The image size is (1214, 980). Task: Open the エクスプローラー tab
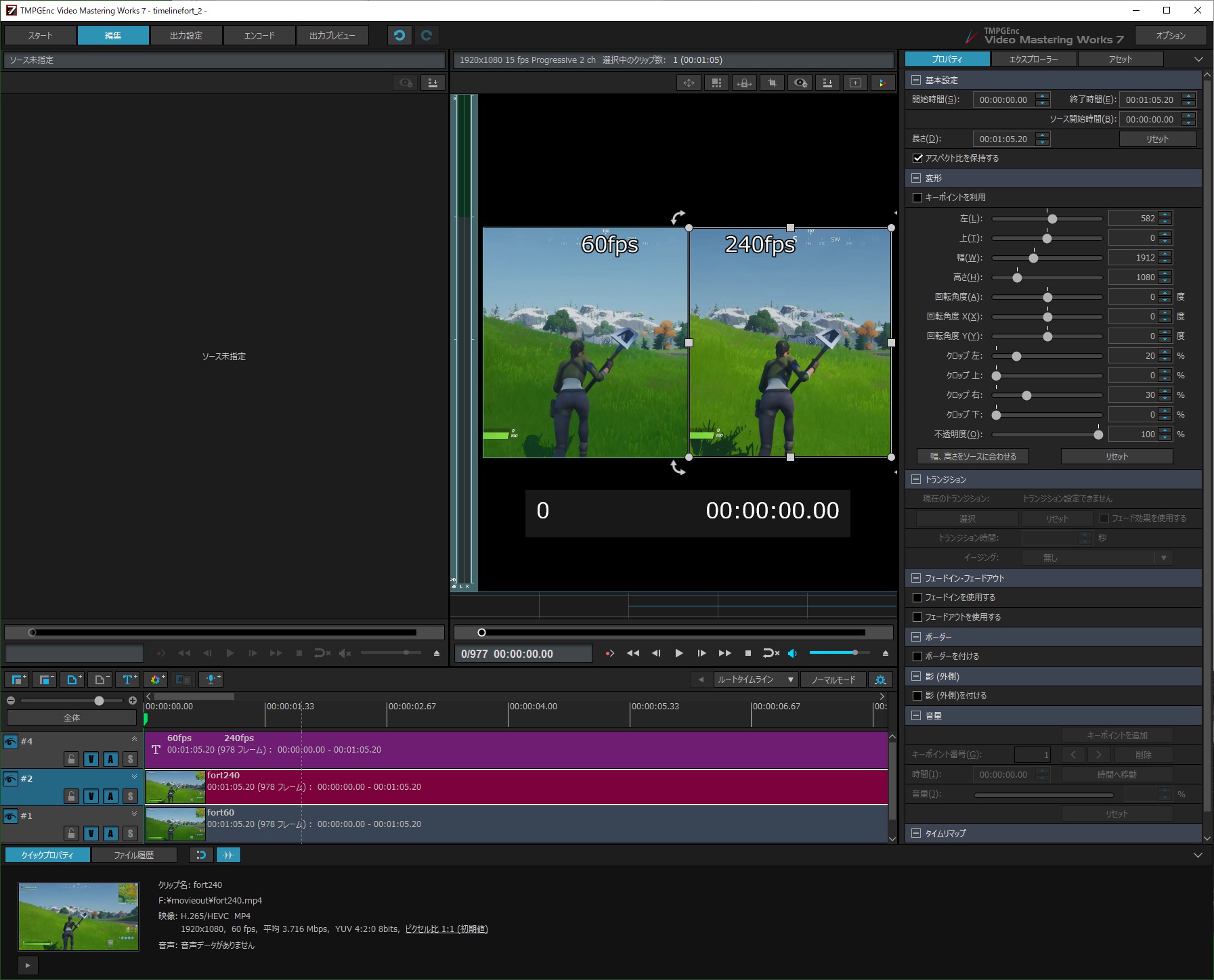[x=1033, y=60]
